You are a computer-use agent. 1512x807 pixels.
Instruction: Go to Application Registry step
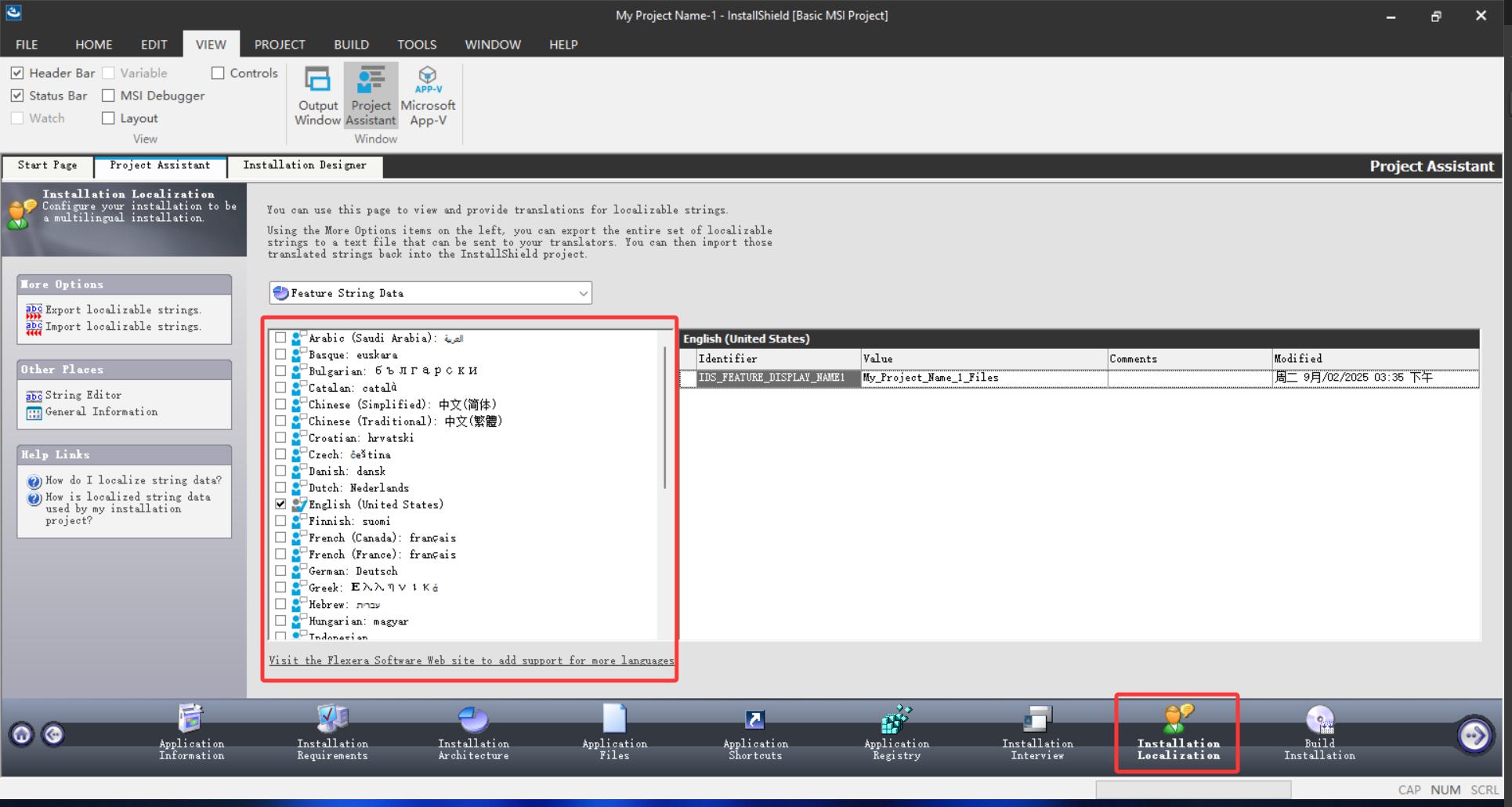pos(896,733)
